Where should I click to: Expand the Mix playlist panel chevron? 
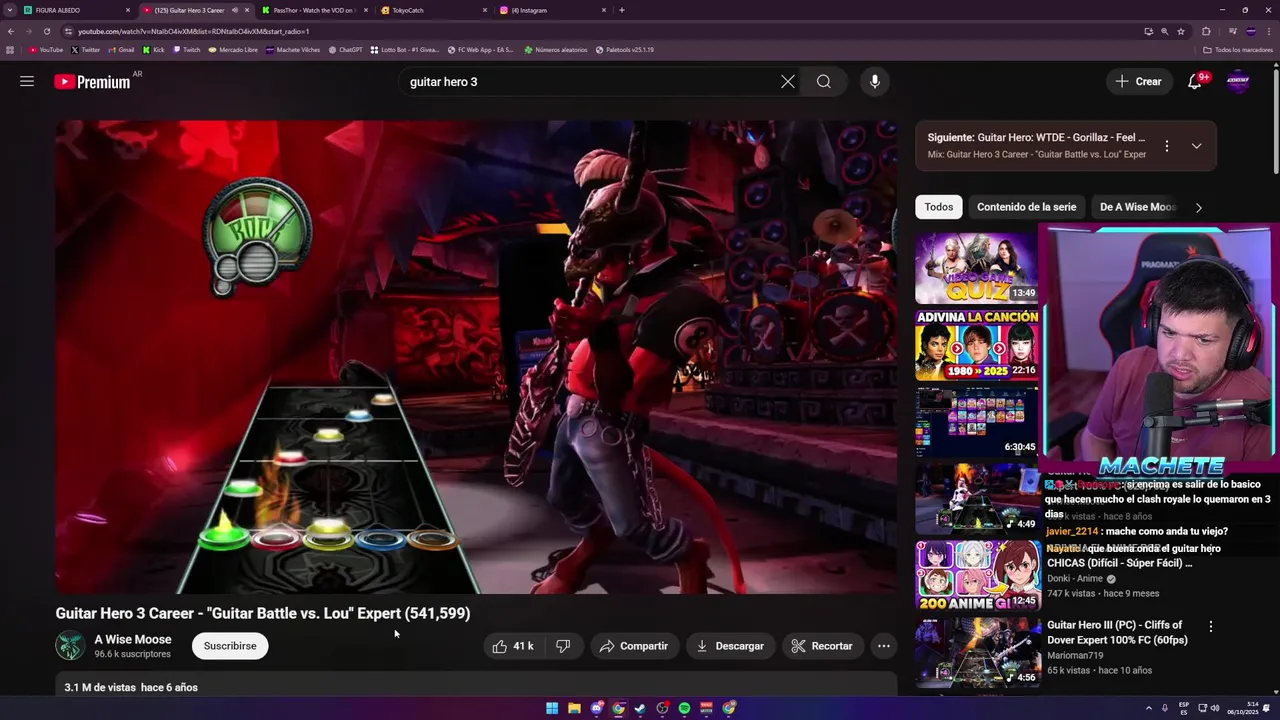(1196, 146)
